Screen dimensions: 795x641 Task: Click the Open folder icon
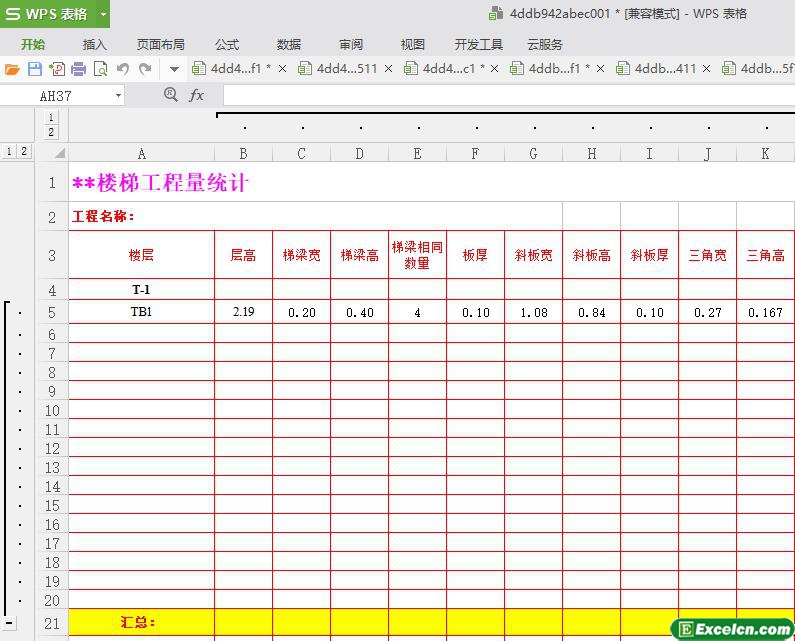coord(12,69)
